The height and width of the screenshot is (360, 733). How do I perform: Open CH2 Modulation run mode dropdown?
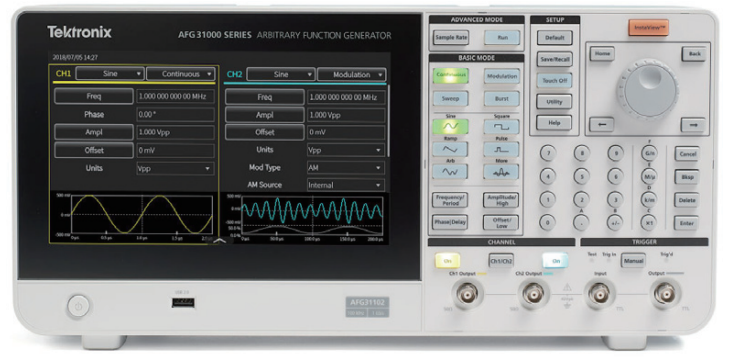(x=352, y=75)
